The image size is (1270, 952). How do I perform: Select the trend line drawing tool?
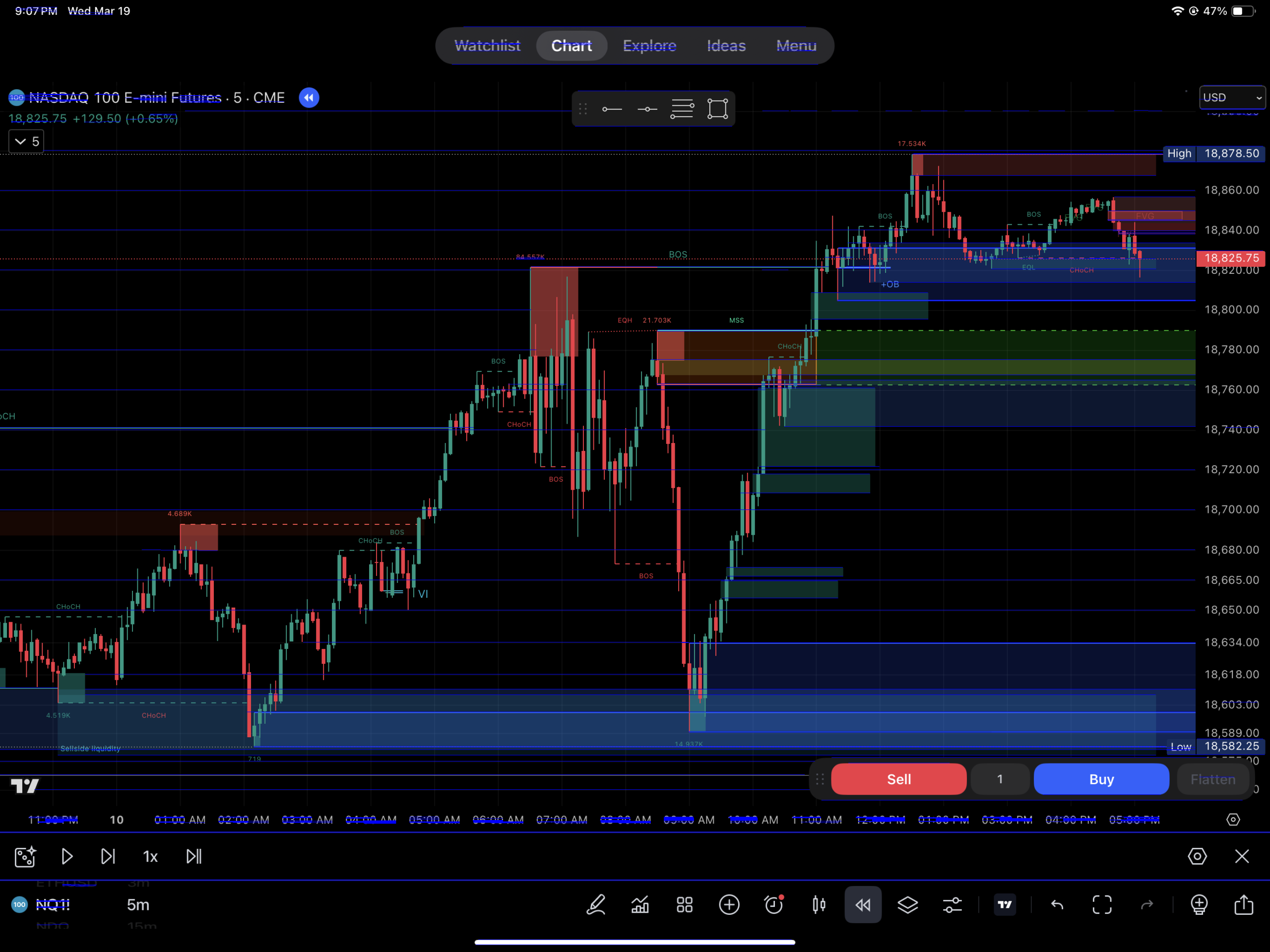pos(612,109)
